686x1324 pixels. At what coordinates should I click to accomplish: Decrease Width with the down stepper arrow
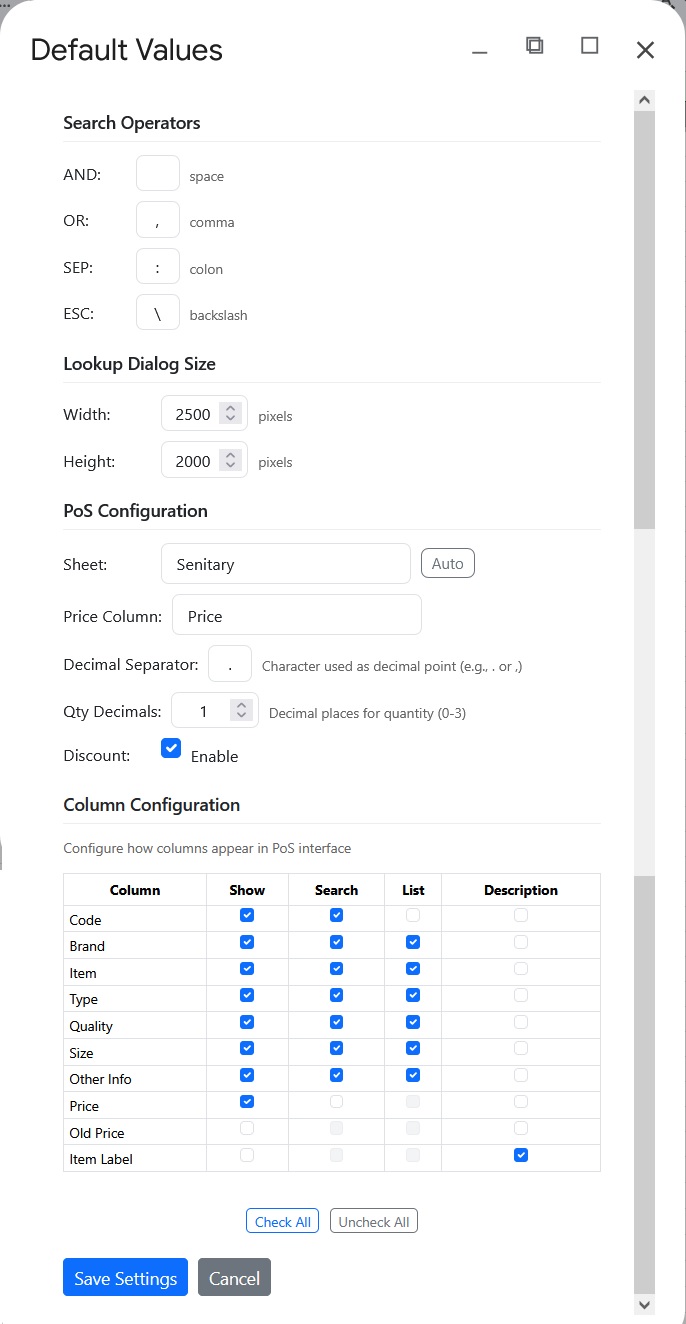tap(231, 420)
